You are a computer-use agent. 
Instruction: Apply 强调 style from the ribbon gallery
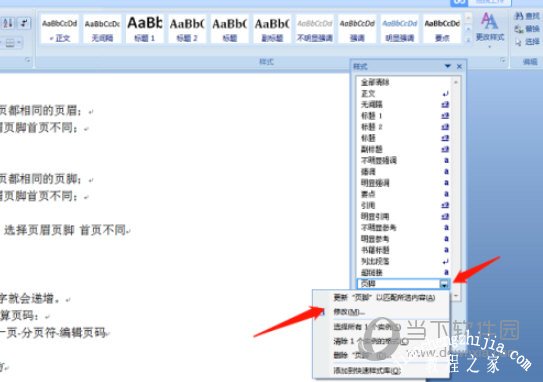point(357,29)
